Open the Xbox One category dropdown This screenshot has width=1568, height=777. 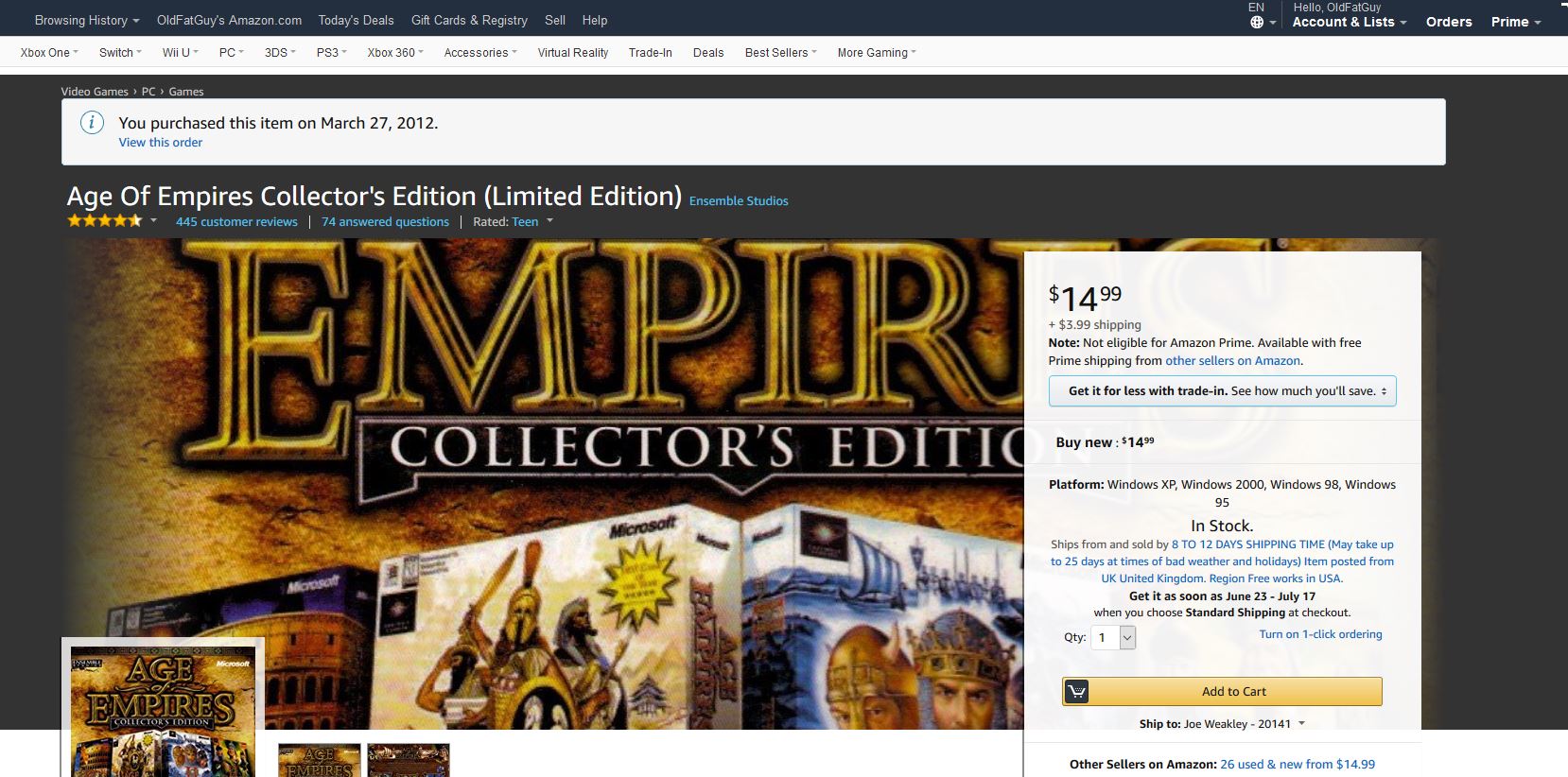pos(49,53)
